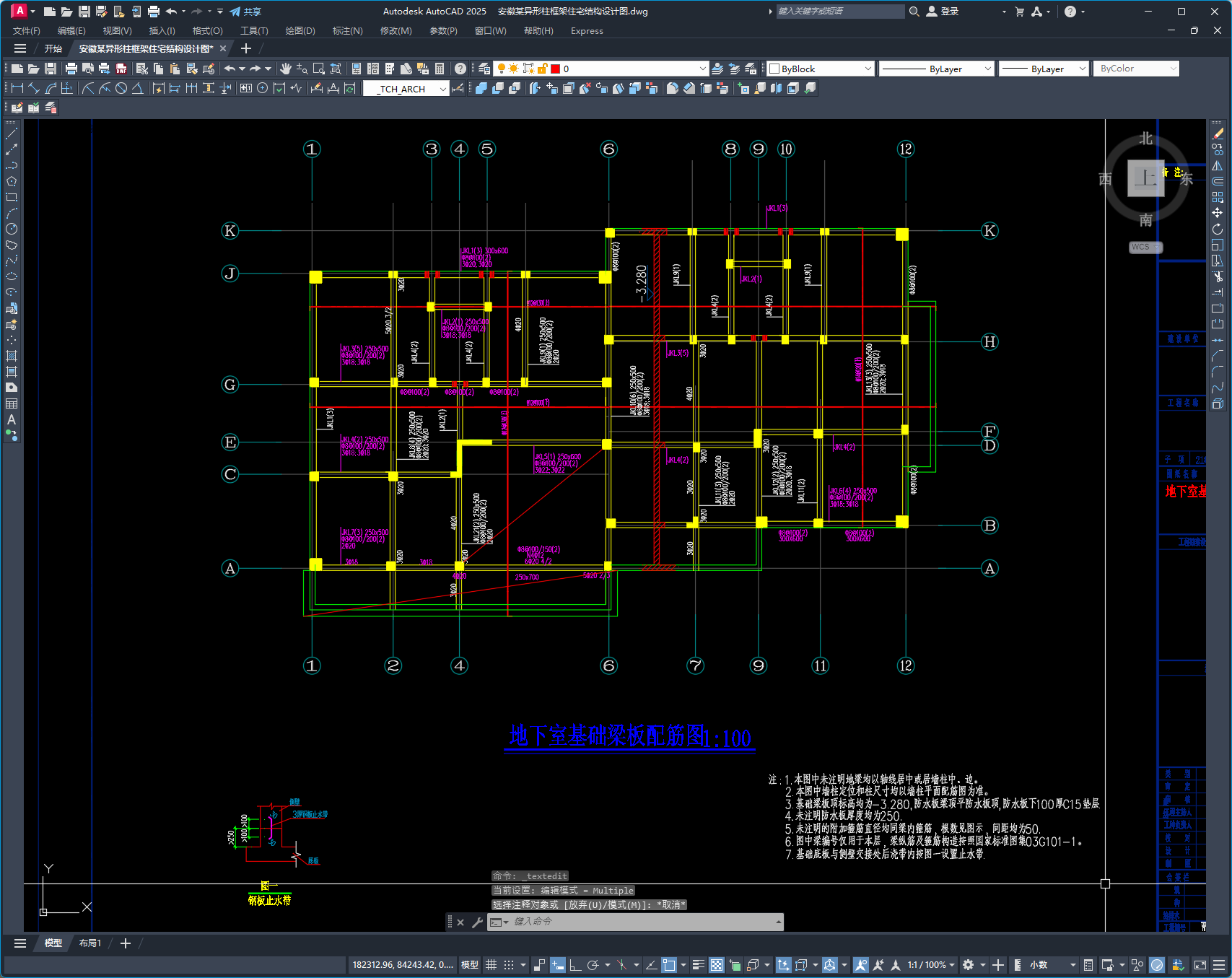Click the 上 face of the ViewCube
This screenshot has width=1232, height=978.
[1145, 178]
